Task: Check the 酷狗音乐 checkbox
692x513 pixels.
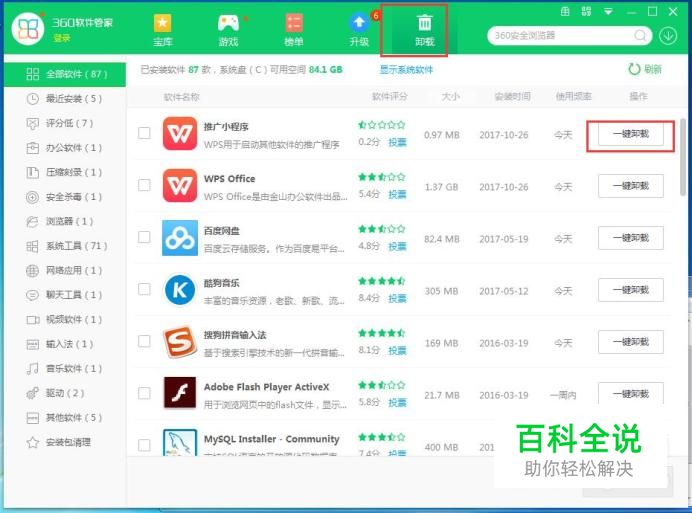Action: tap(144, 289)
